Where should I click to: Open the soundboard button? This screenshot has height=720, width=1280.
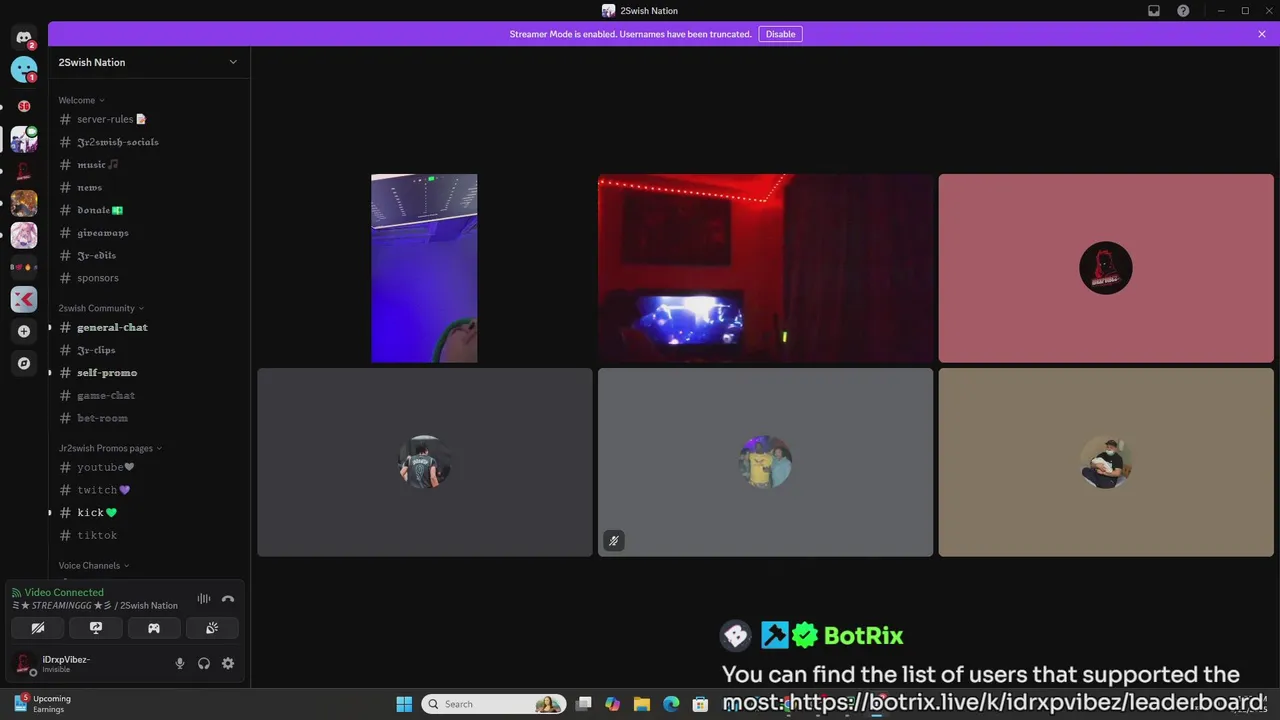[212, 628]
